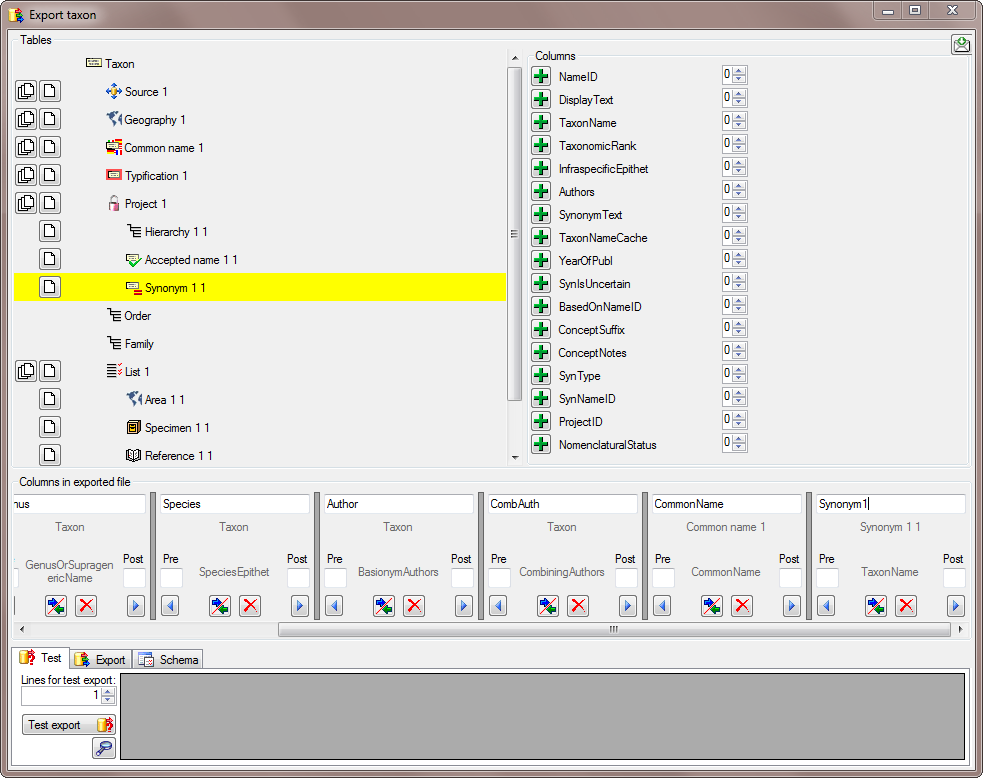This screenshot has height=778, width=983.
Task: Add the TaxonName column with its green plus
Action: coord(541,123)
